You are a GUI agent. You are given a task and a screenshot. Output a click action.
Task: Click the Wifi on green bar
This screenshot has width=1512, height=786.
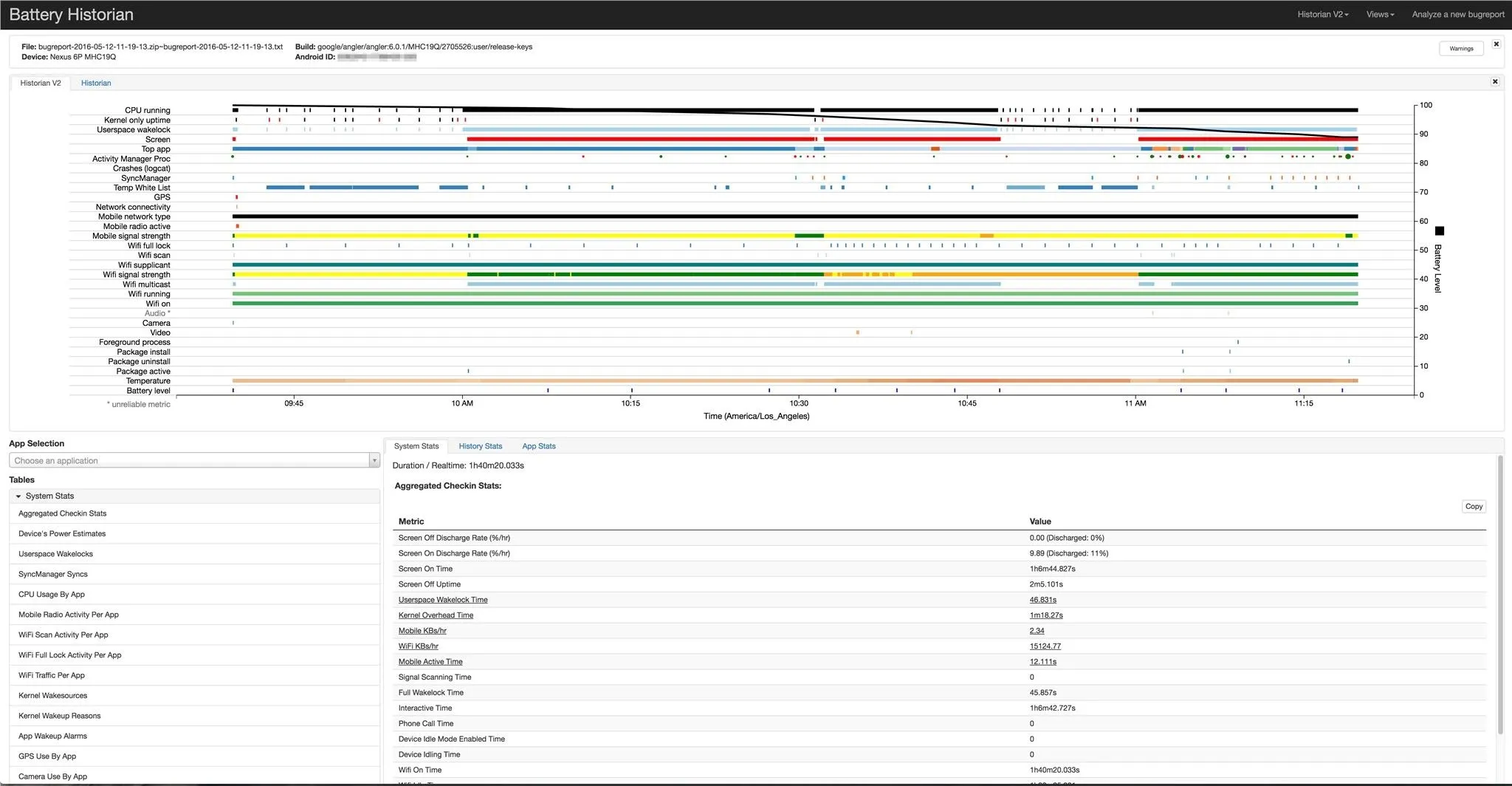point(795,304)
